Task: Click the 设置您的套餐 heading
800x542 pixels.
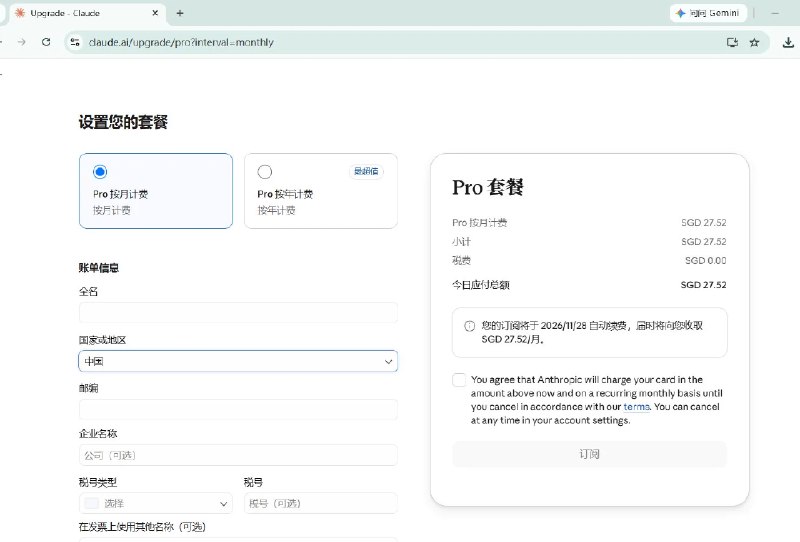Action: pyautogui.click(x=123, y=122)
